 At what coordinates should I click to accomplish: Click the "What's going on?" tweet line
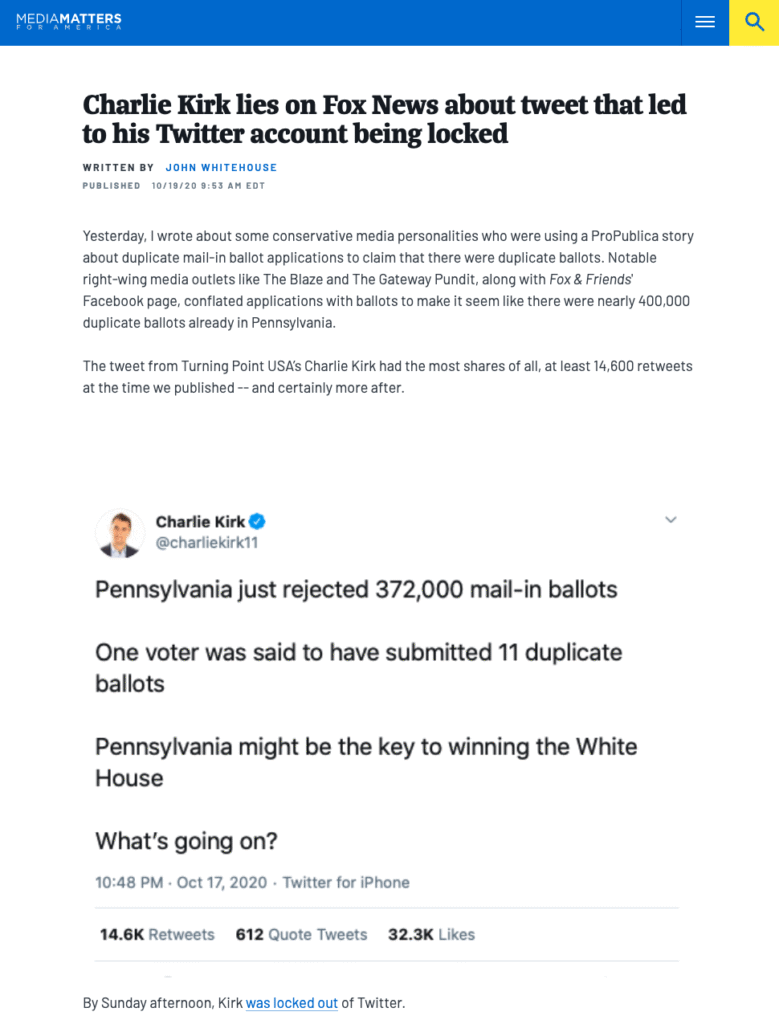click(186, 840)
